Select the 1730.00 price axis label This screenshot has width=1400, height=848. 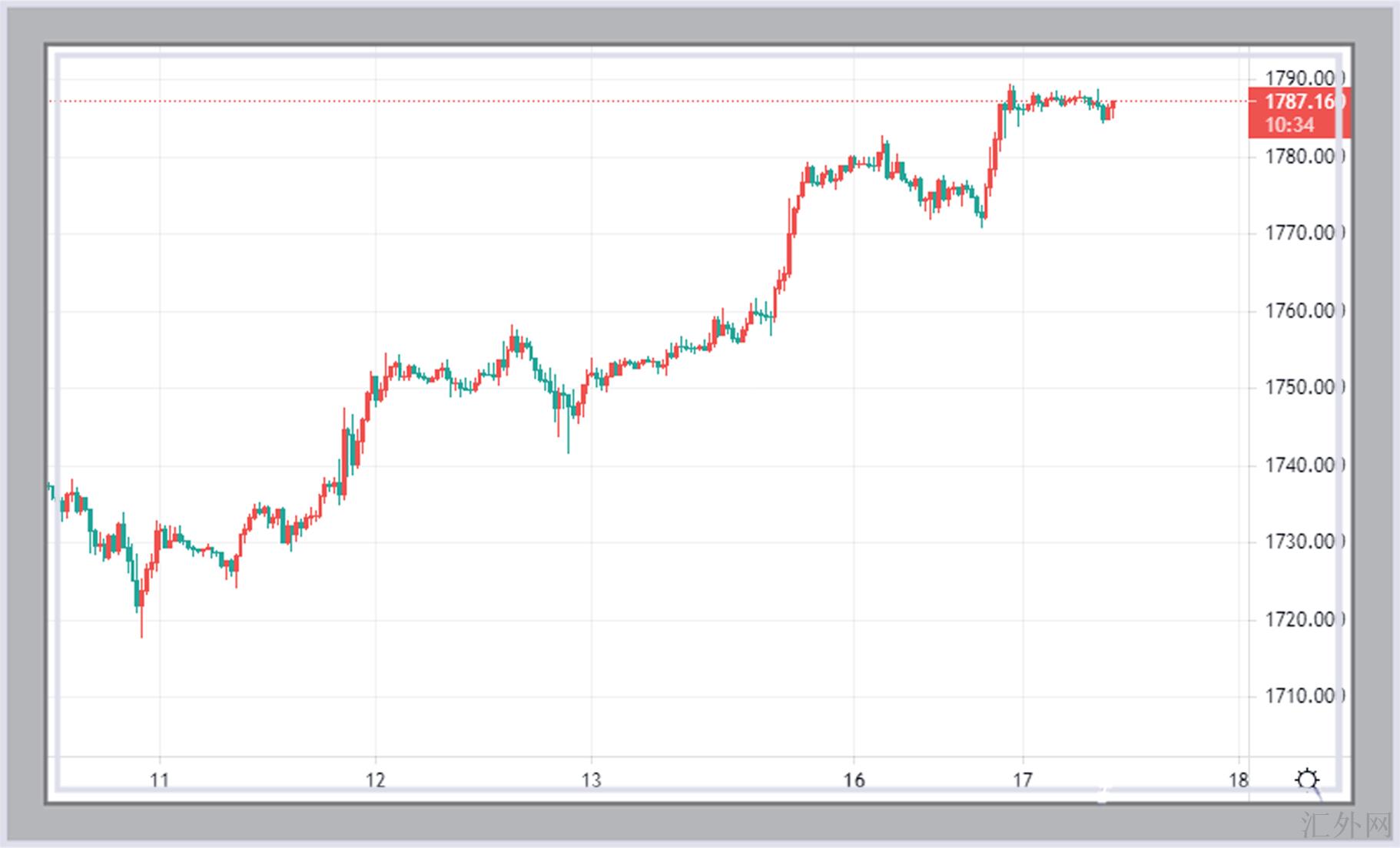[x=1301, y=542]
